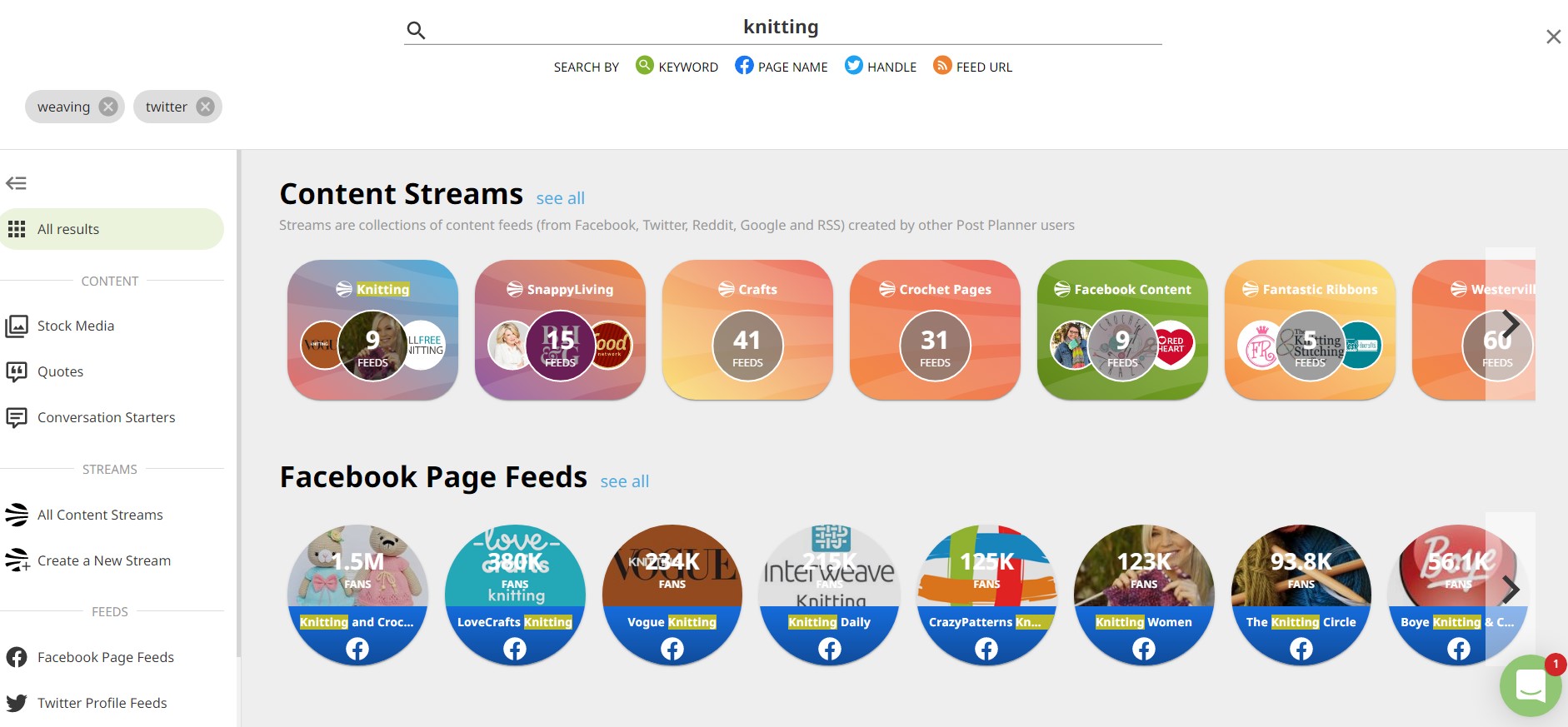Image resolution: width=1568 pixels, height=727 pixels.
Task: Click Facebook icon on The Knitting Circle feed
Action: coord(1301,649)
